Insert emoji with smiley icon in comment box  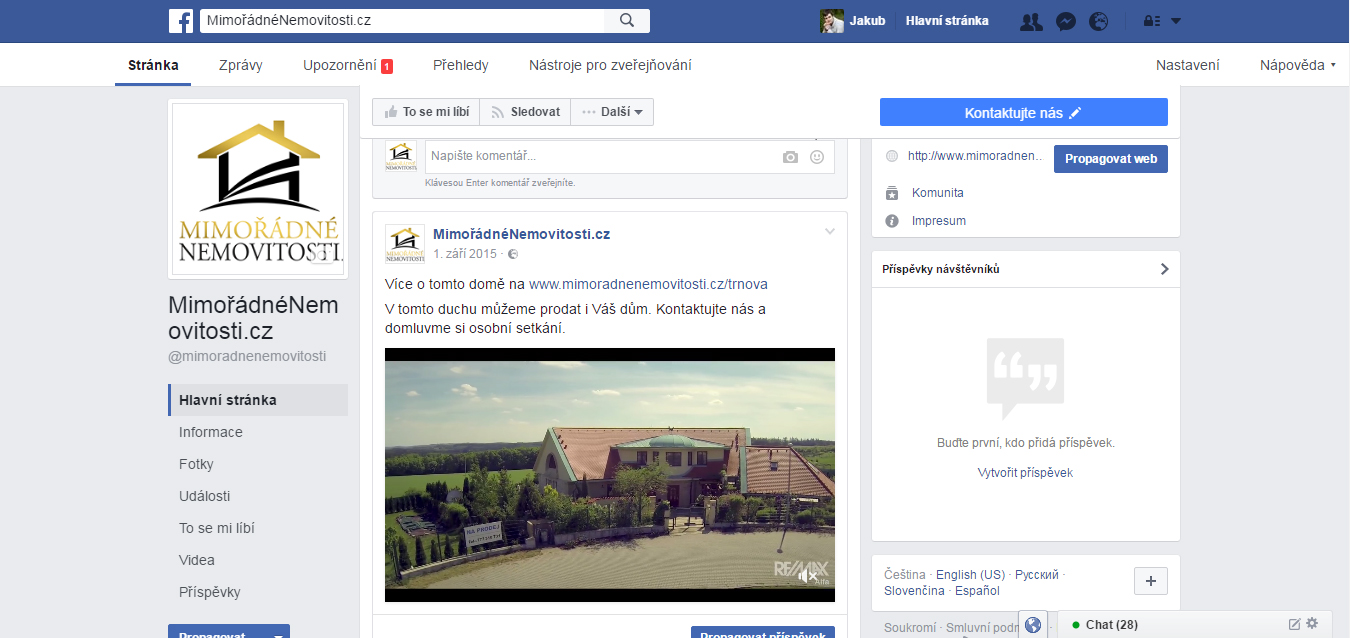[x=817, y=157]
